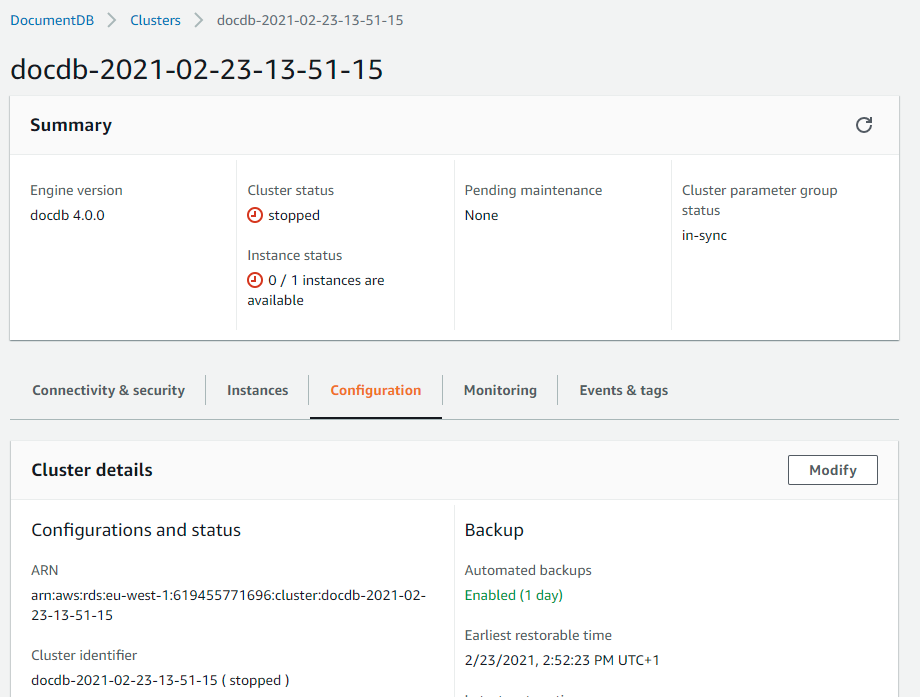Click the 'Earliest restorable time' label
Screen dimensions: 920x697
(x=538, y=635)
